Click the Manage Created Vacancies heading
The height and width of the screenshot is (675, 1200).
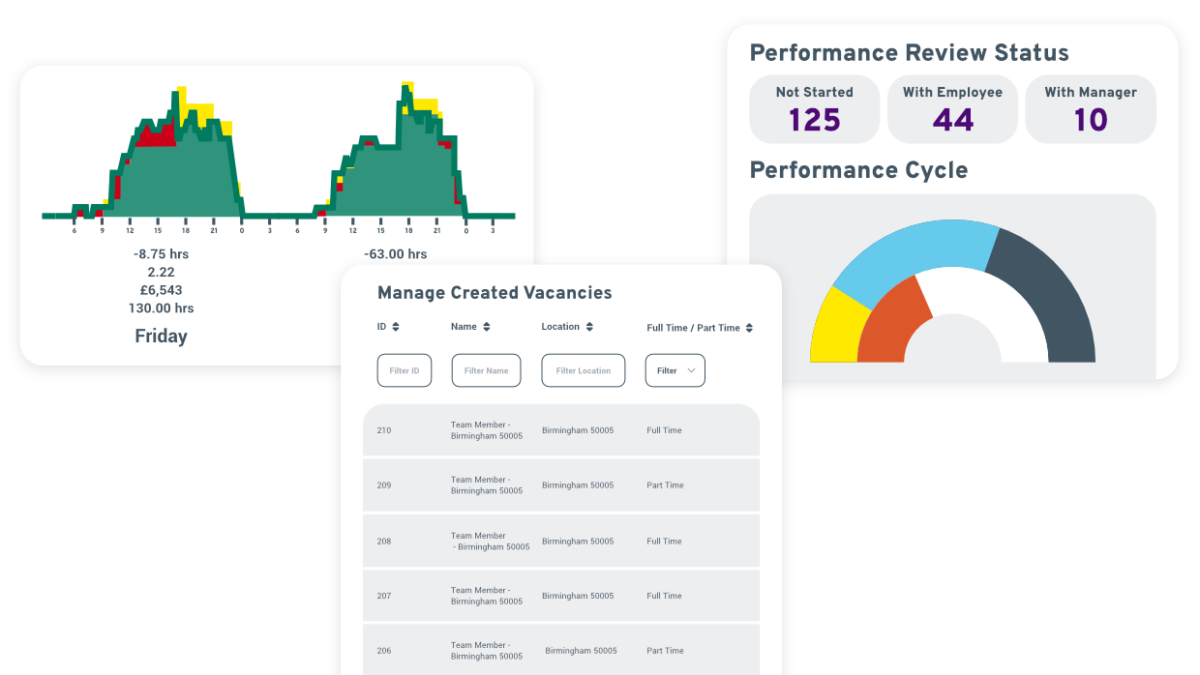[x=494, y=292]
